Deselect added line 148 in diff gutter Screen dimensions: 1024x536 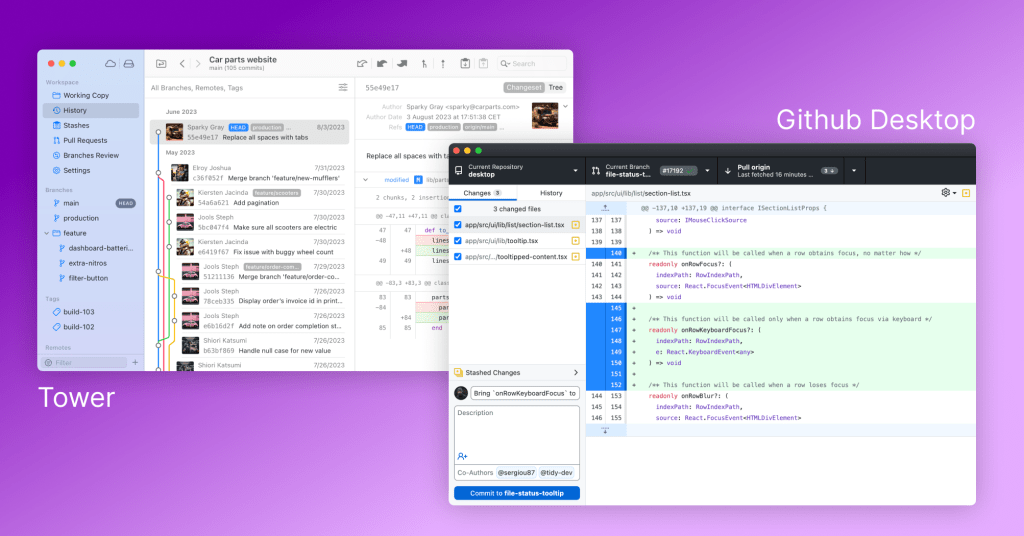tap(606, 341)
